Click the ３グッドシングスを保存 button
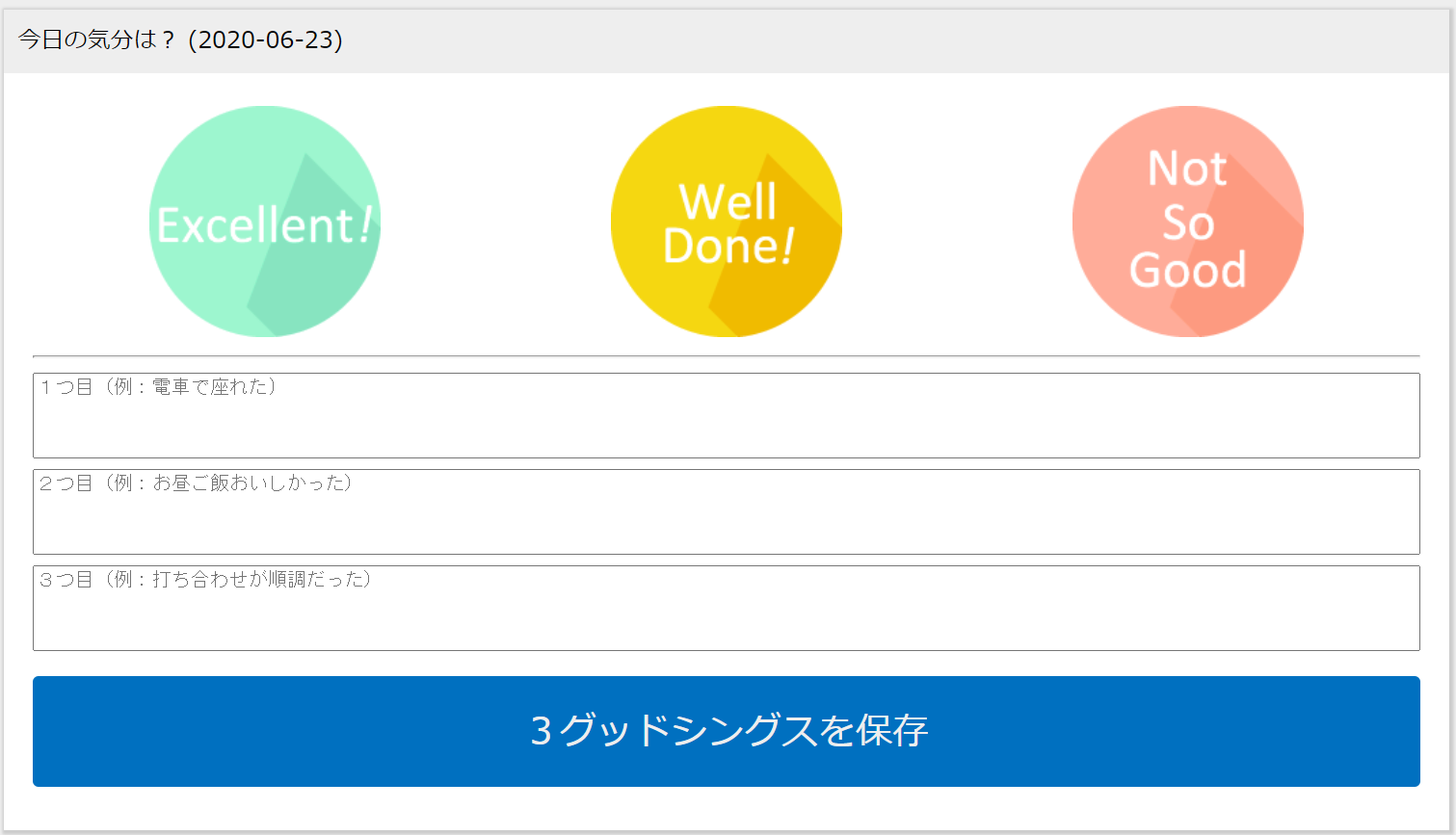 (x=726, y=731)
